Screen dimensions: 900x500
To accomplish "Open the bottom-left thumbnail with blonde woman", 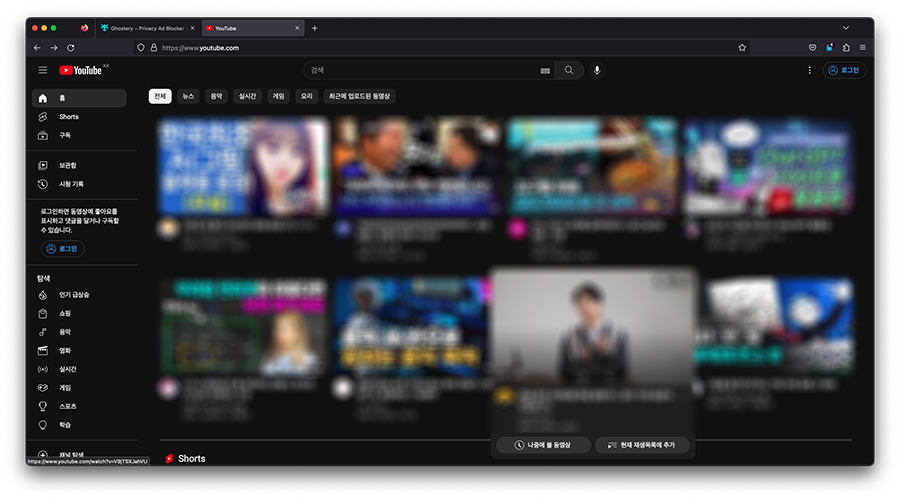I will point(243,325).
